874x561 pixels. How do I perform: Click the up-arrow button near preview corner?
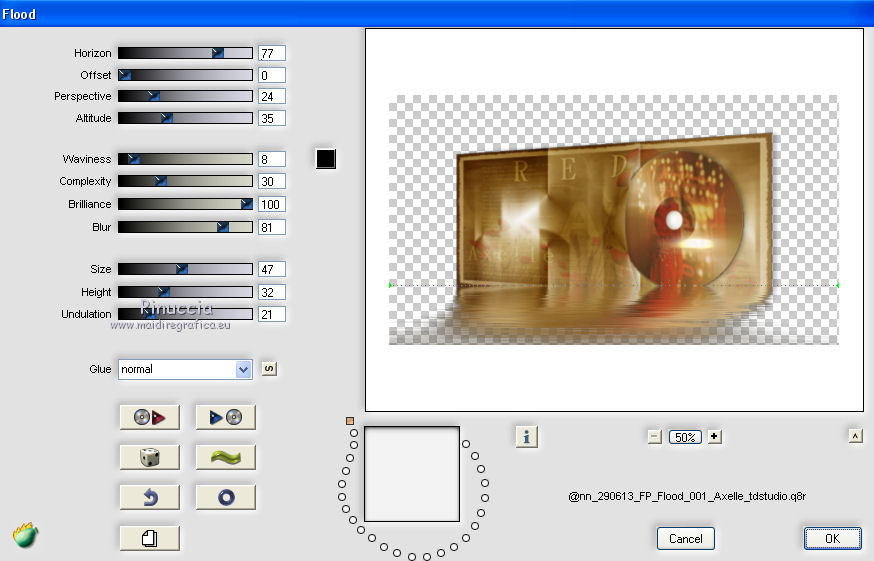coord(856,436)
